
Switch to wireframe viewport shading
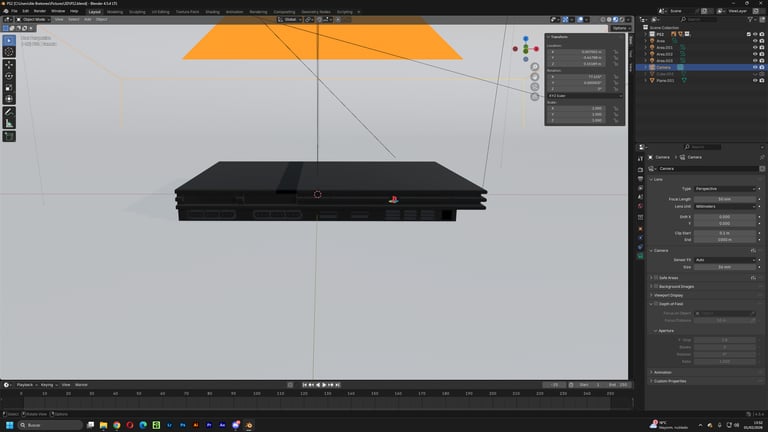point(603,20)
